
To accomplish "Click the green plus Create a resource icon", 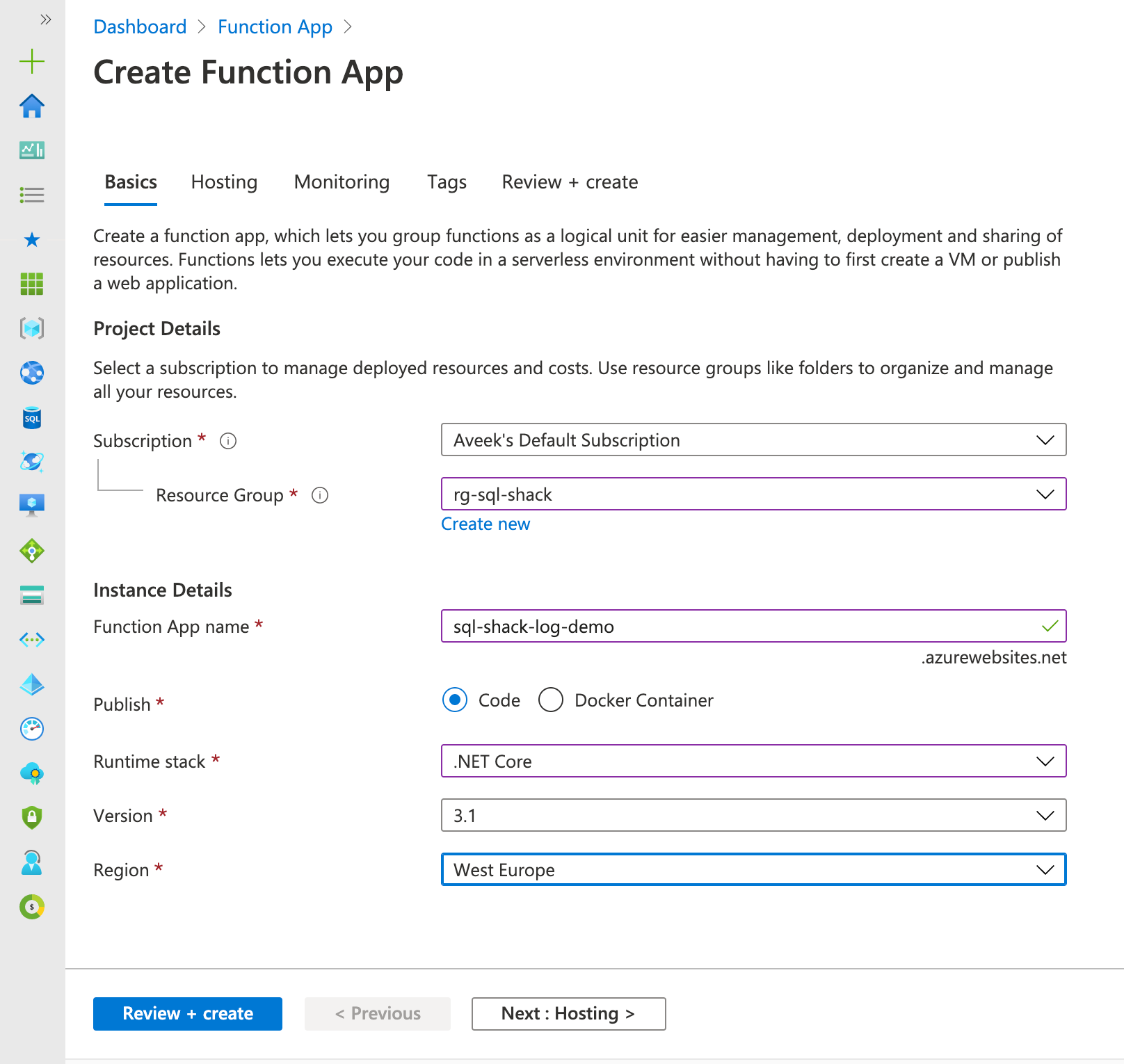I will [x=32, y=61].
